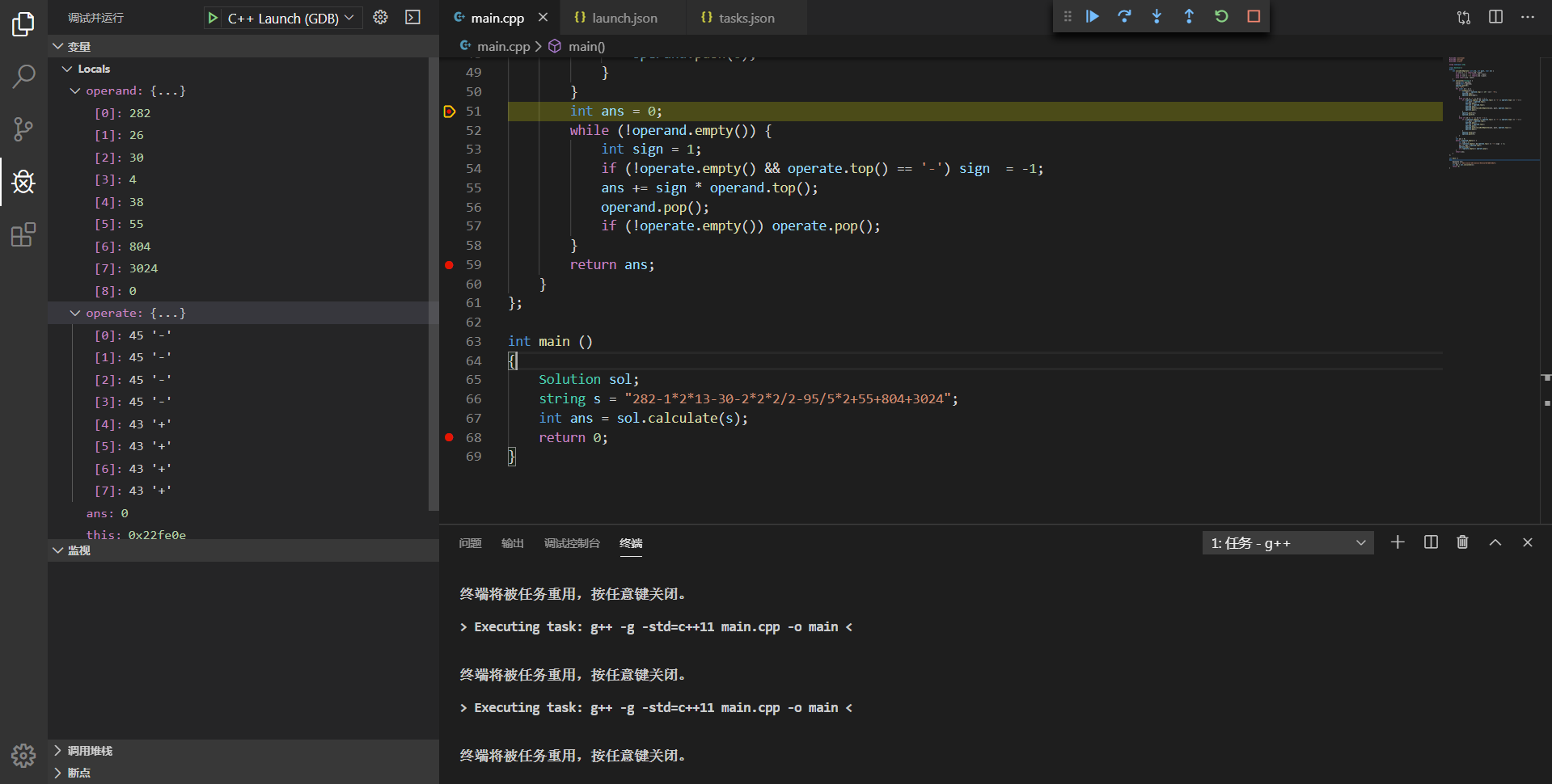Click the main() breadcrumb item
The image size is (1552, 784).
coord(585,46)
